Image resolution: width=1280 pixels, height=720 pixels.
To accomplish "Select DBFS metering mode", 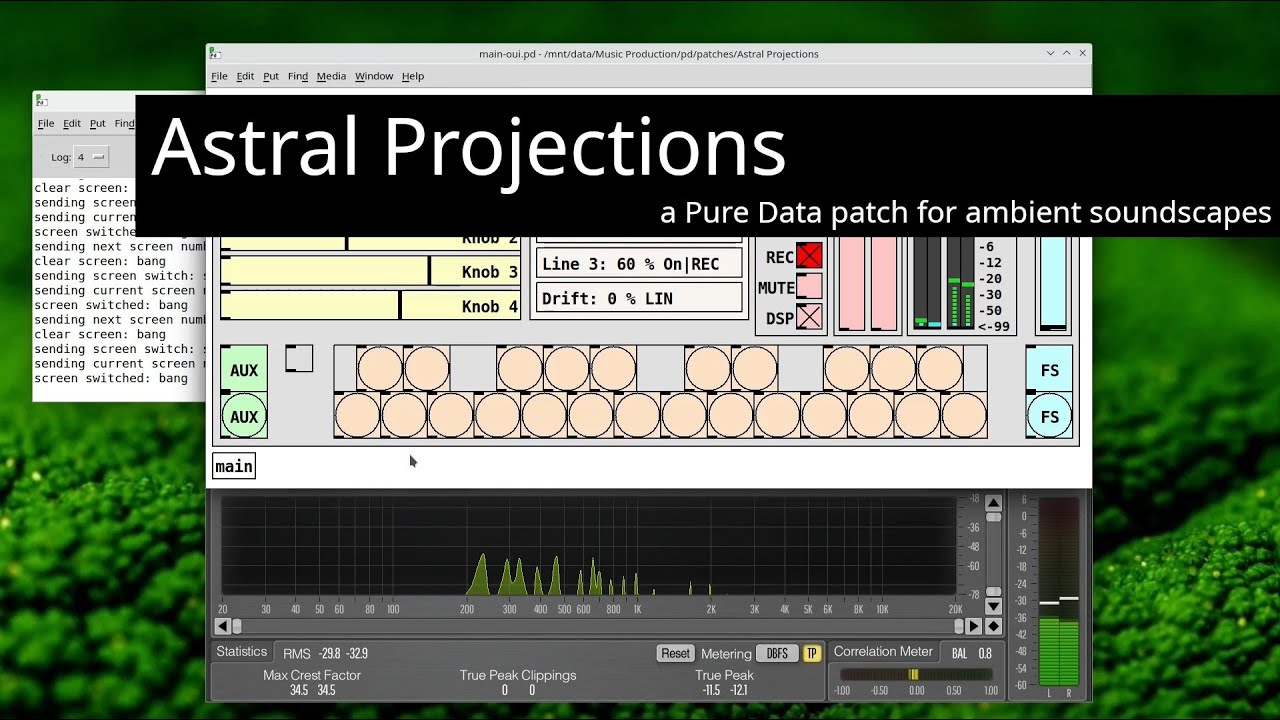I will click(x=778, y=653).
